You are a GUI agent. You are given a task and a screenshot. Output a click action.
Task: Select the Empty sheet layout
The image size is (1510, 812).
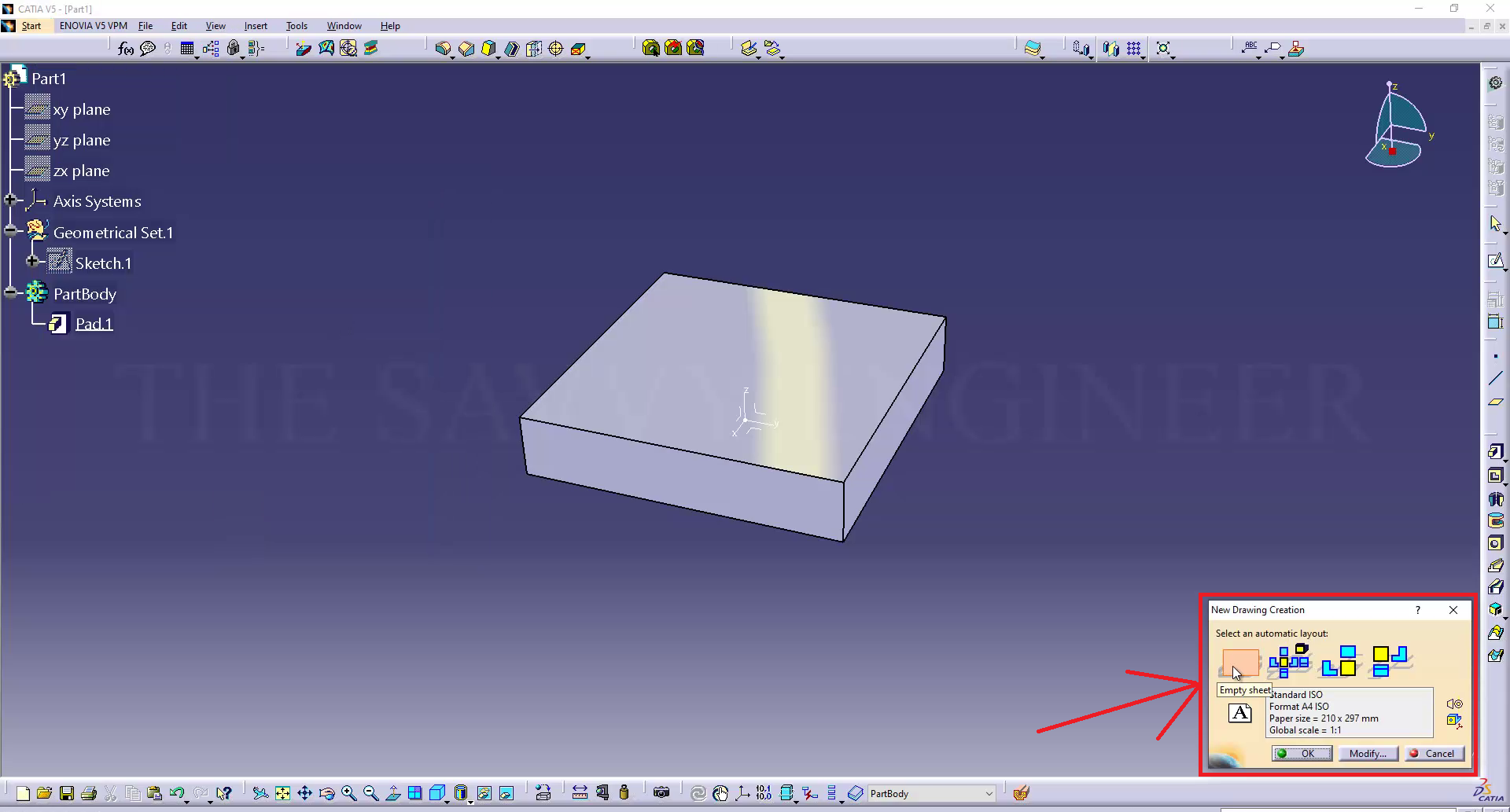coord(1240,663)
